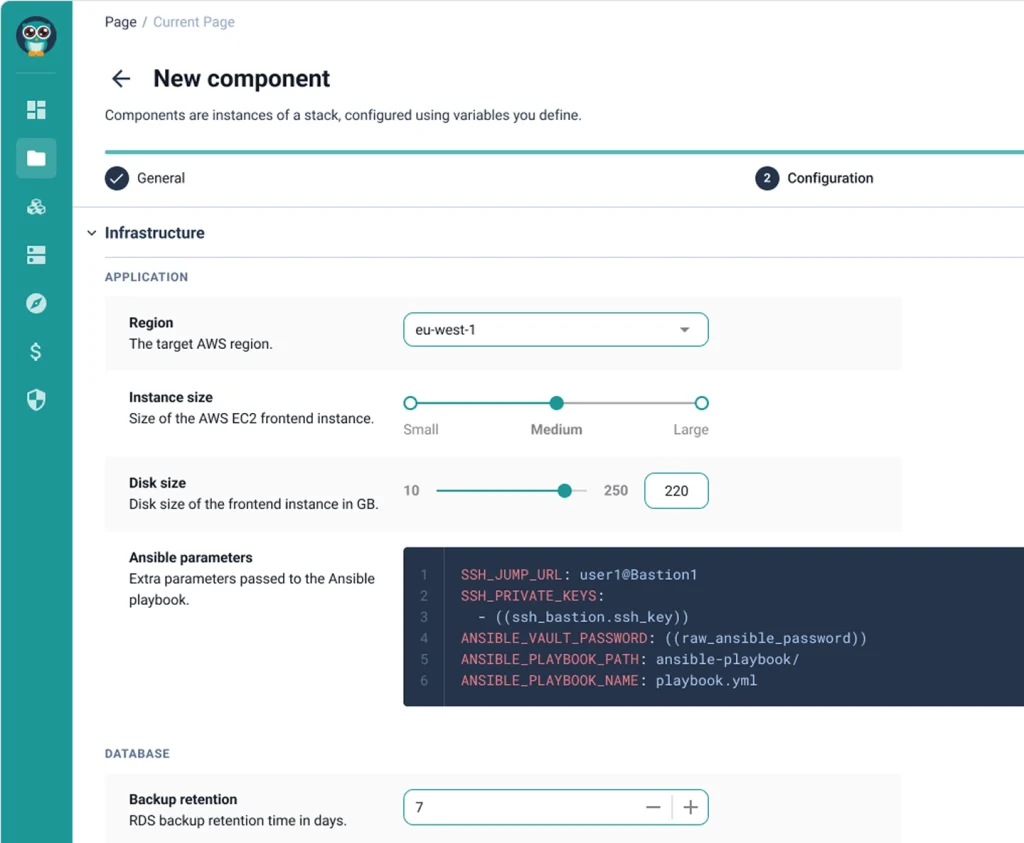This screenshot has width=1024, height=843.
Task: Select Medium instance size
Action: click(x=556, y=403)
